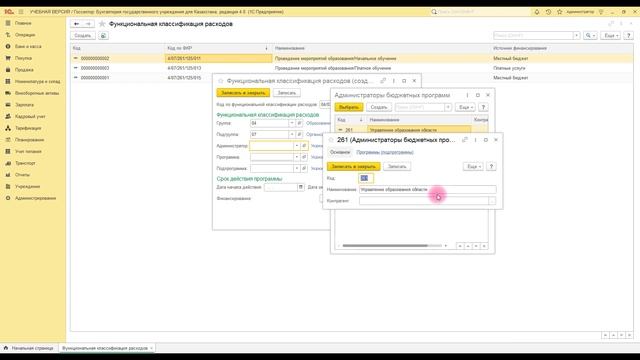The height and width of the screenshot is (360, 640).
Task: Click refresh icon next to main Создать
Action: pyautogui.click(x=103, y=36)
